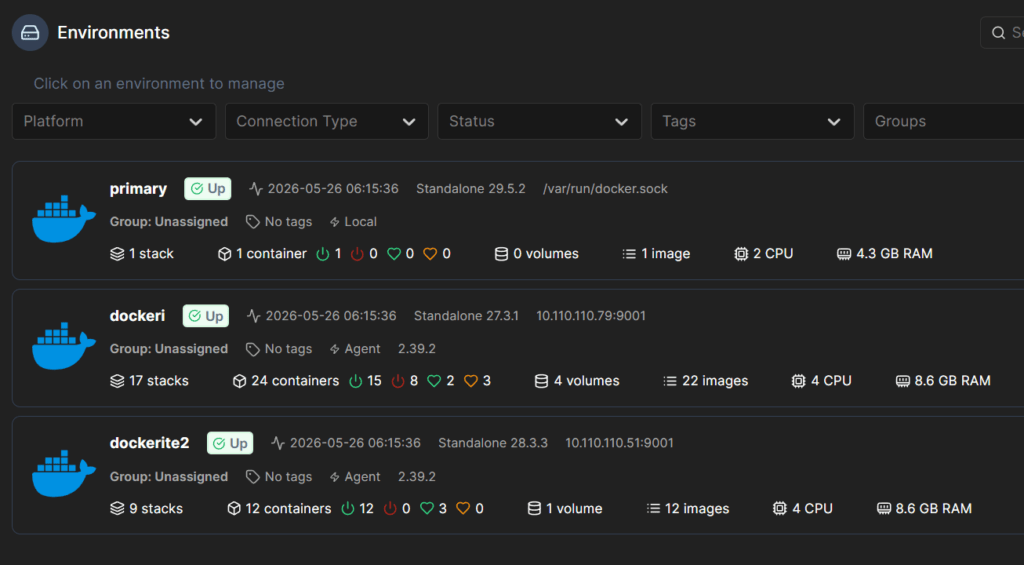Click the tag icon in primary row
This screenshot has height=565, width=1024.
point(253,222)
